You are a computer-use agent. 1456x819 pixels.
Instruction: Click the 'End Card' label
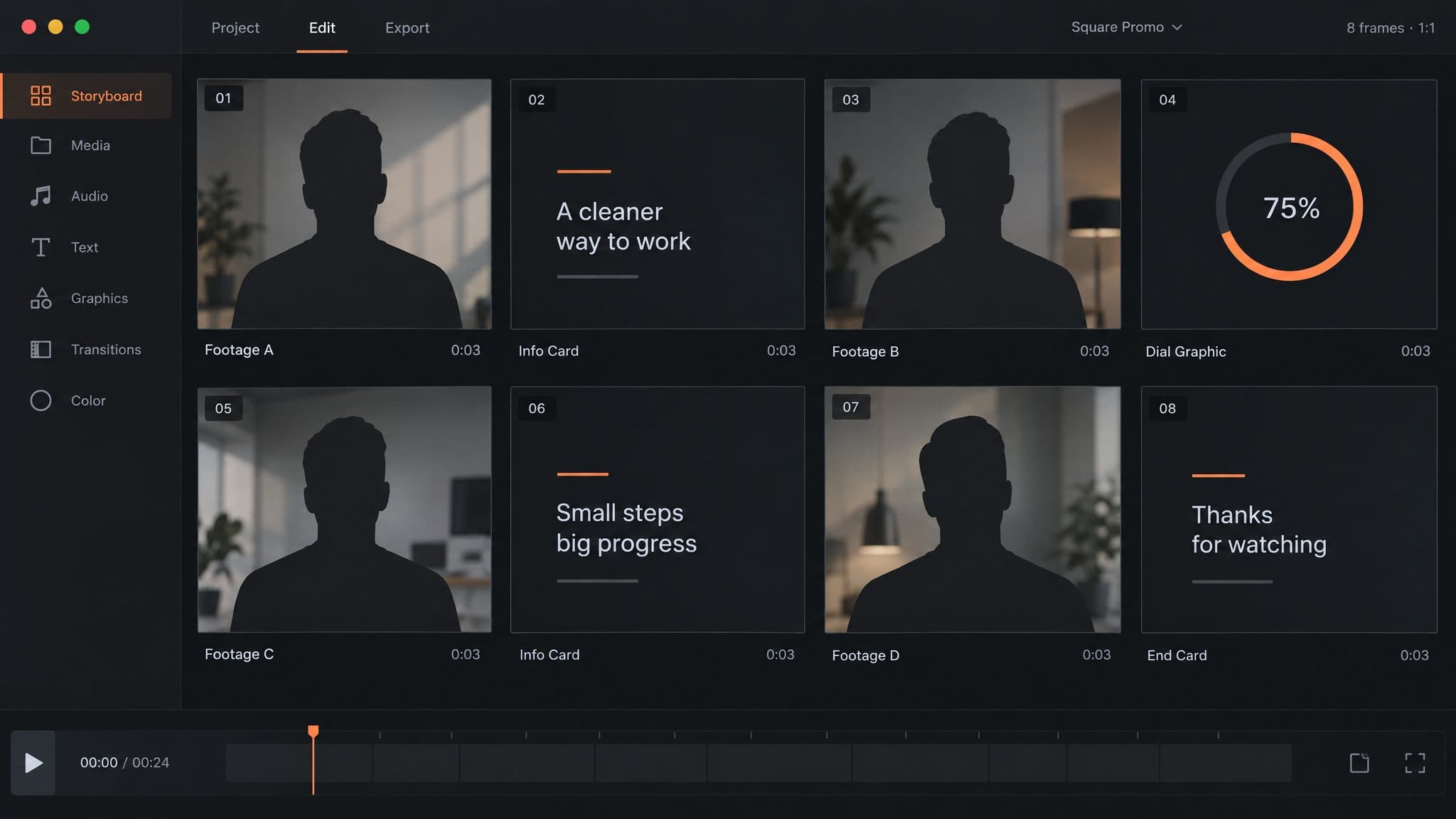point(1177,655)
